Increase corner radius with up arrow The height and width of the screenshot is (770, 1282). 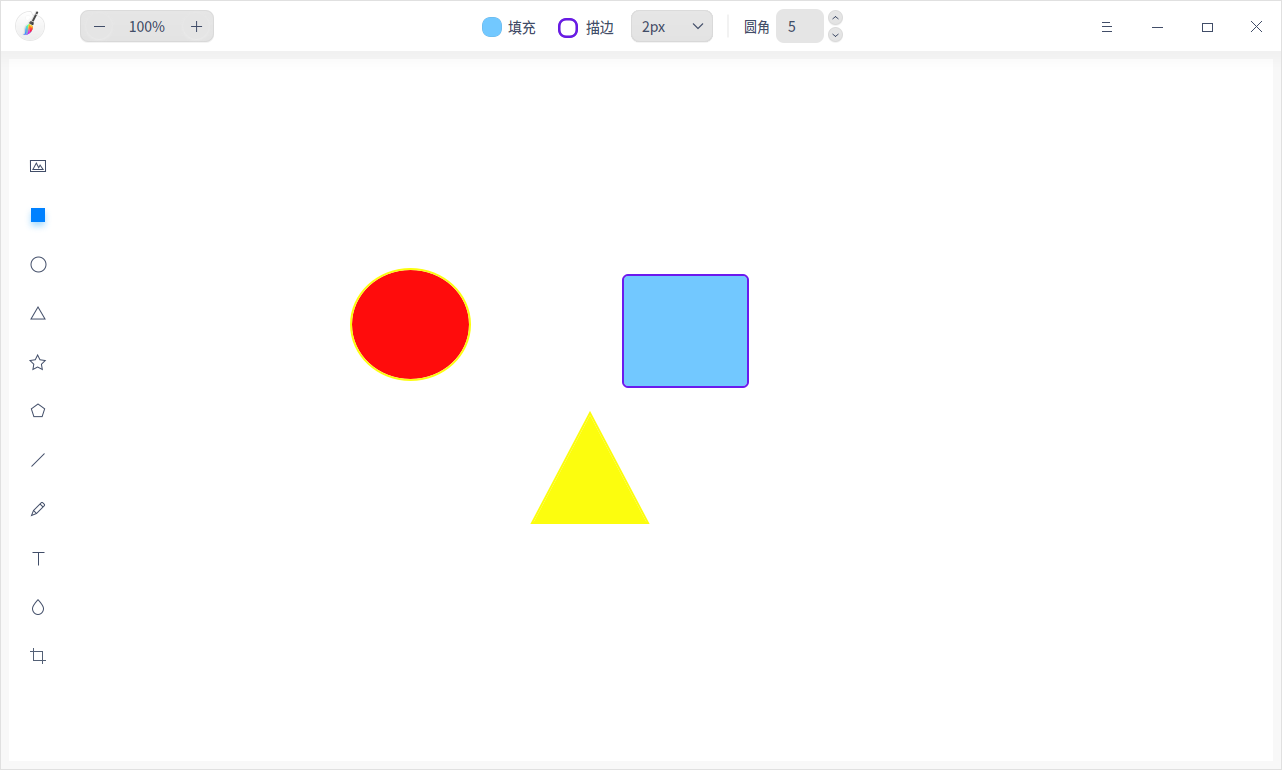(x=836, y=17)
